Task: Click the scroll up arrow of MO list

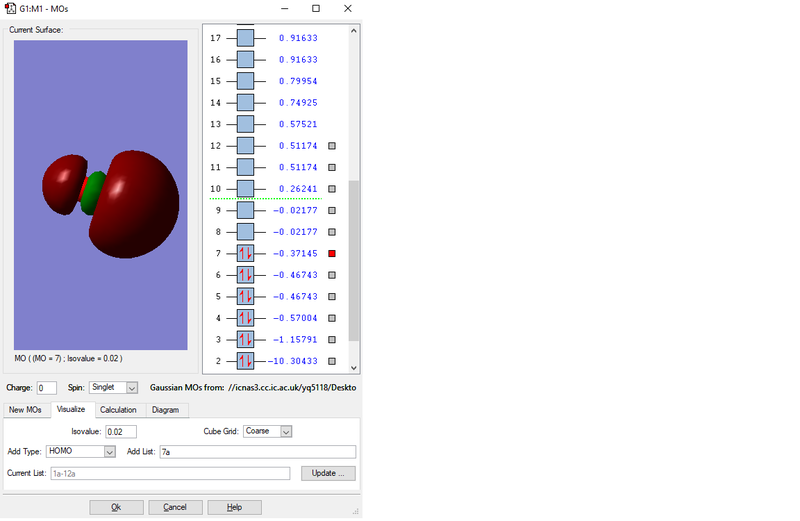Action: click(354, 31)
